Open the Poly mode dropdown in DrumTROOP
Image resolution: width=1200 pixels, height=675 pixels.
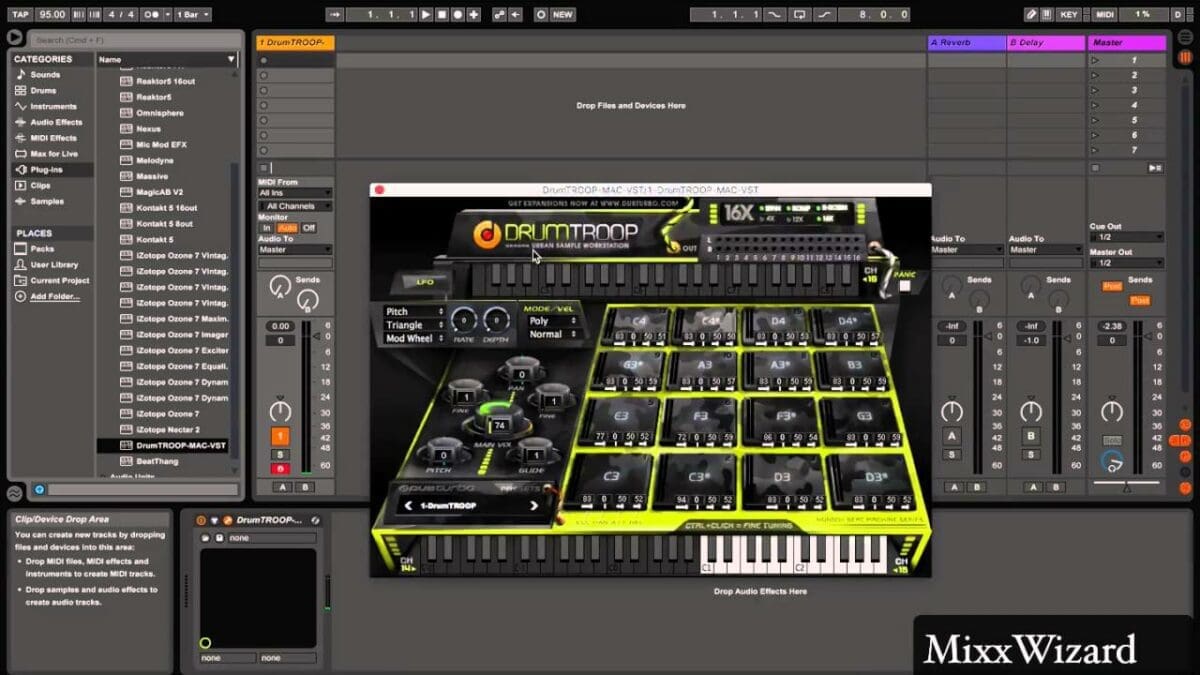pyautogui.click(x=554, y=322)
